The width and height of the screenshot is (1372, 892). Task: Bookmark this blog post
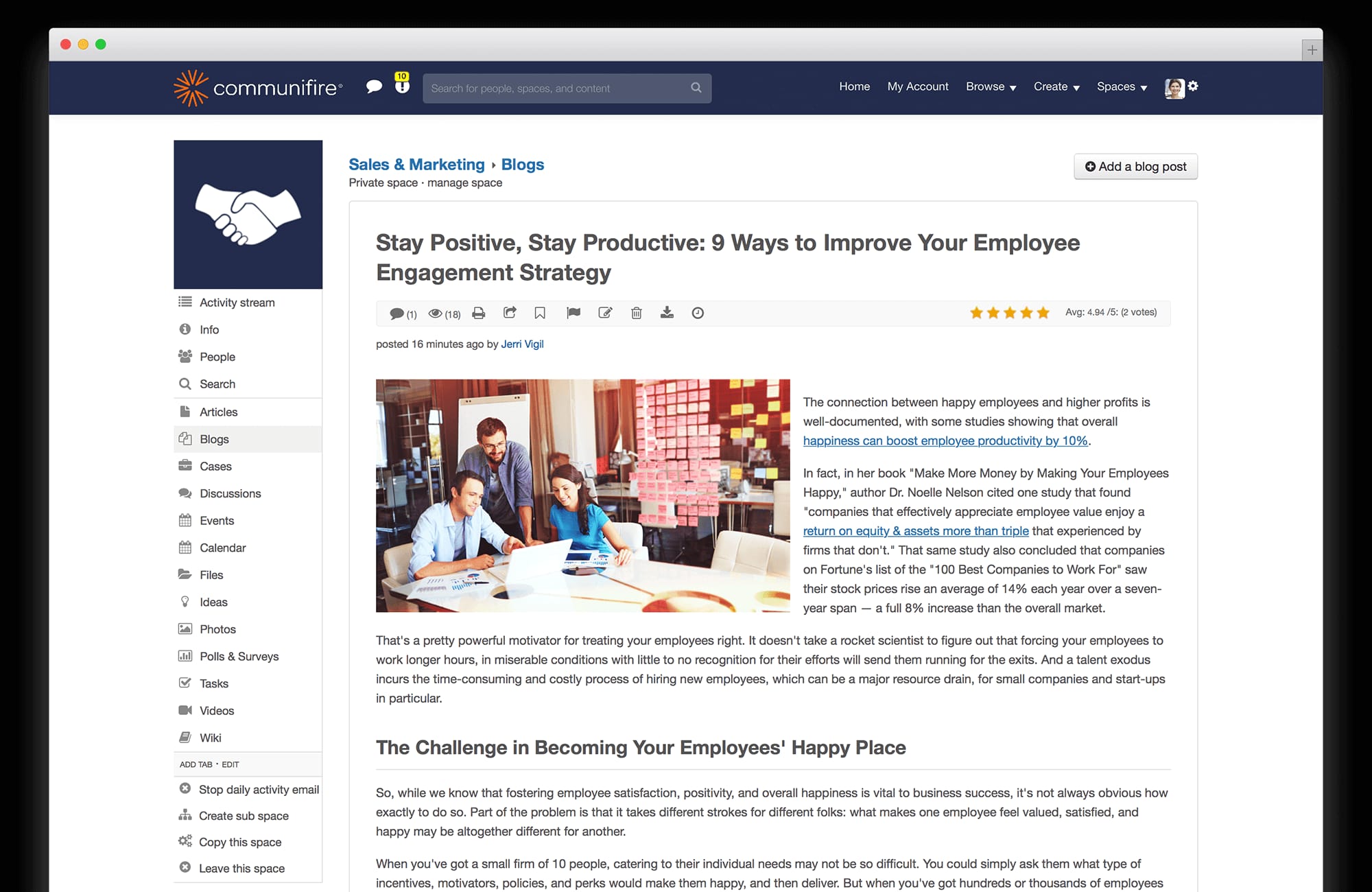pyautogui.click(x=540, y=313)
